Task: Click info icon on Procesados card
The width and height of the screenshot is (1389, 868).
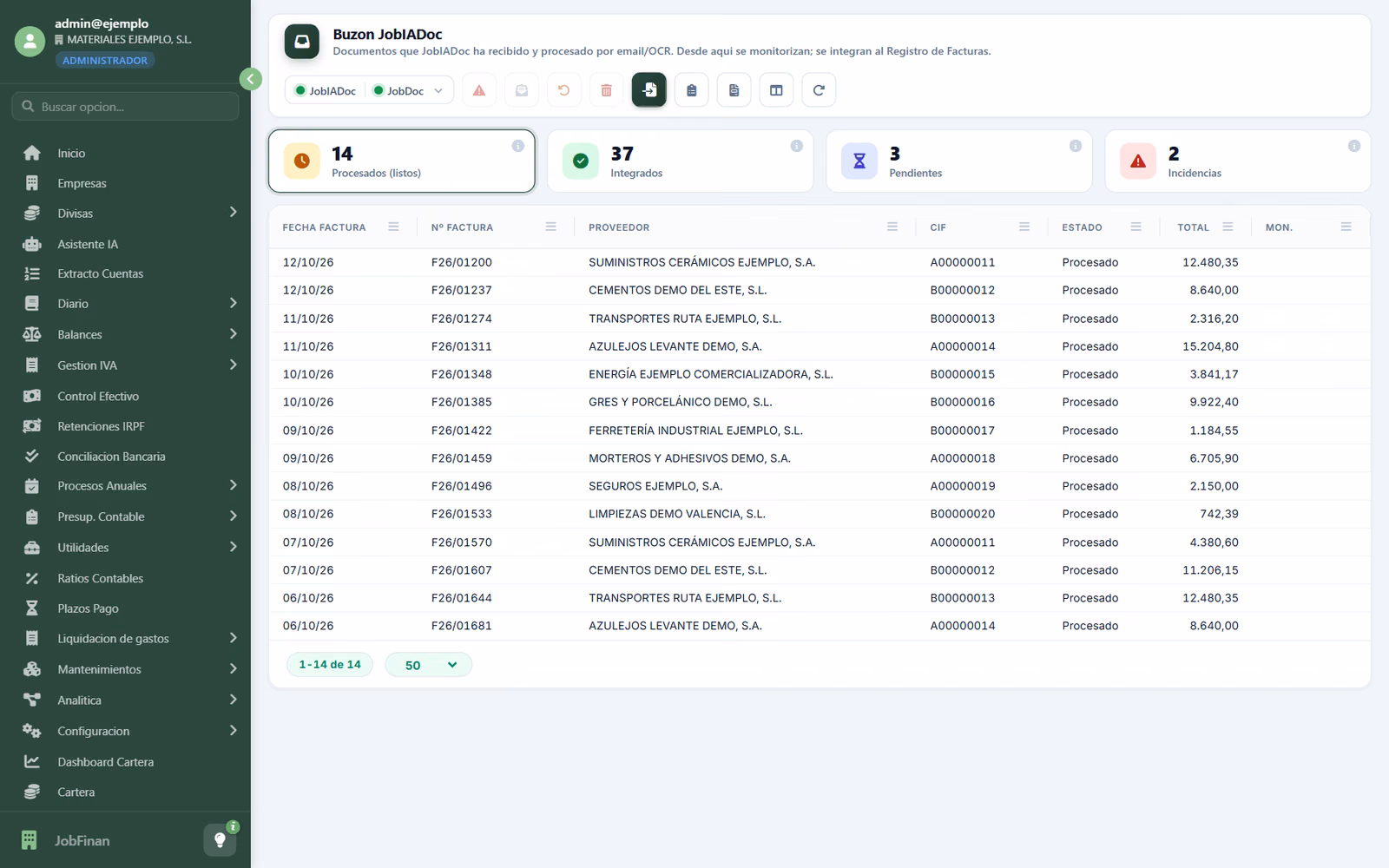Action: click(x=518, y=146)
